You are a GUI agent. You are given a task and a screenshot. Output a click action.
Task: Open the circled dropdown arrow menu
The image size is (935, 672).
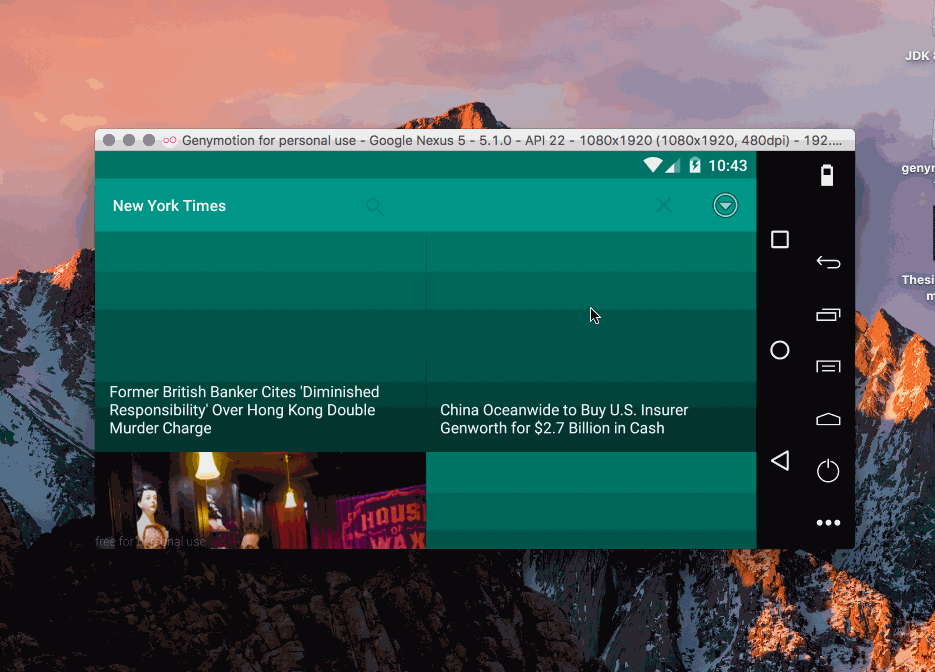click(x=725, y=206)
